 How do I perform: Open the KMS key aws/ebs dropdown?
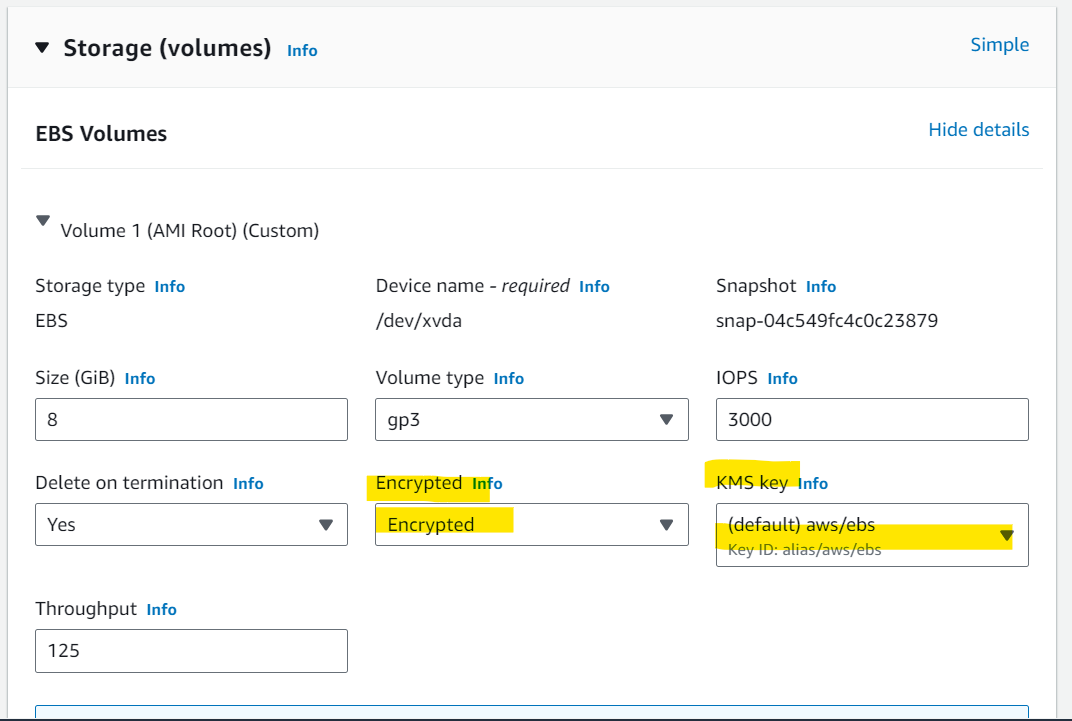click(x=872, y=535)
